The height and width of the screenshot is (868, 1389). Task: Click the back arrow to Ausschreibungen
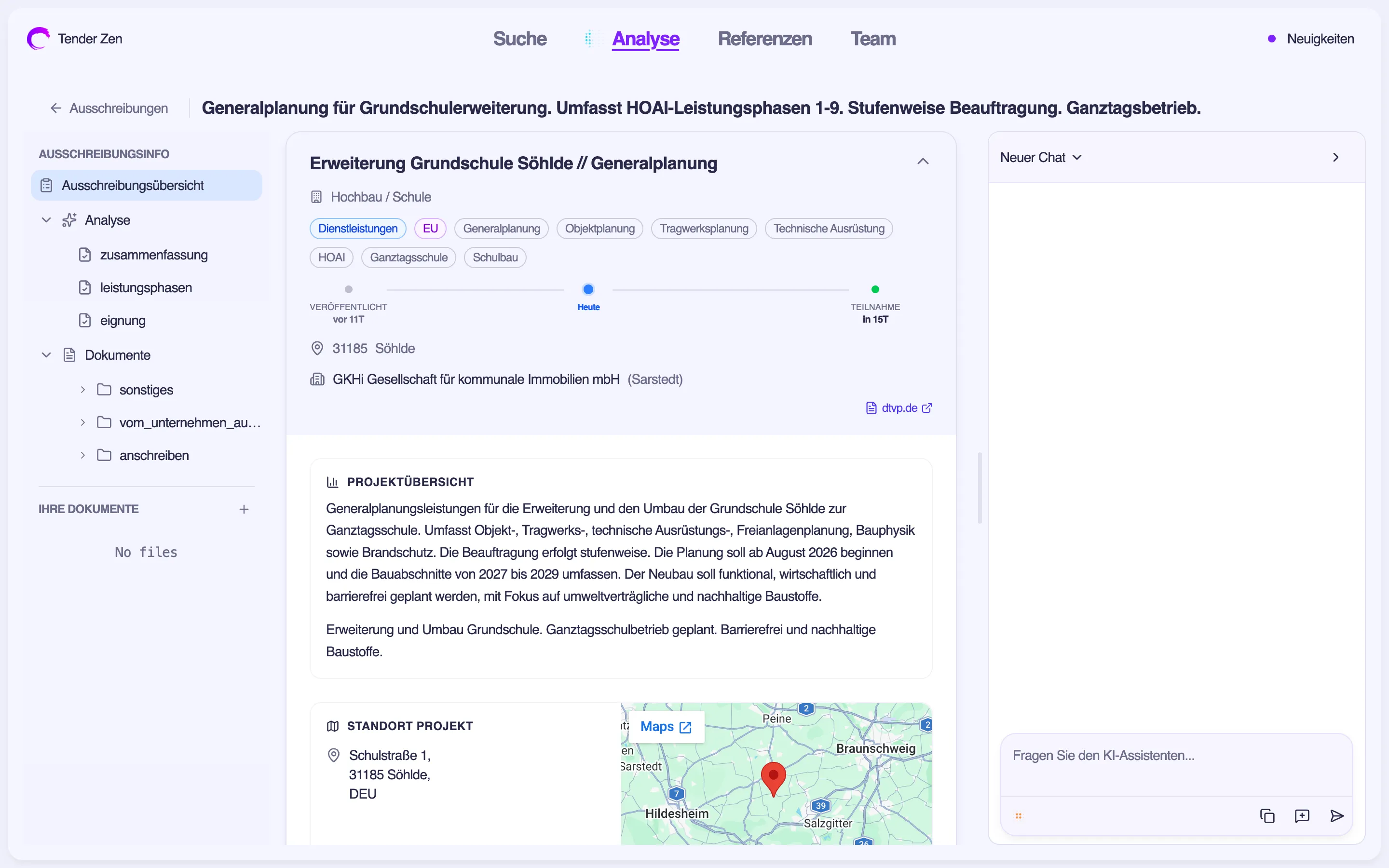(55, 108)
